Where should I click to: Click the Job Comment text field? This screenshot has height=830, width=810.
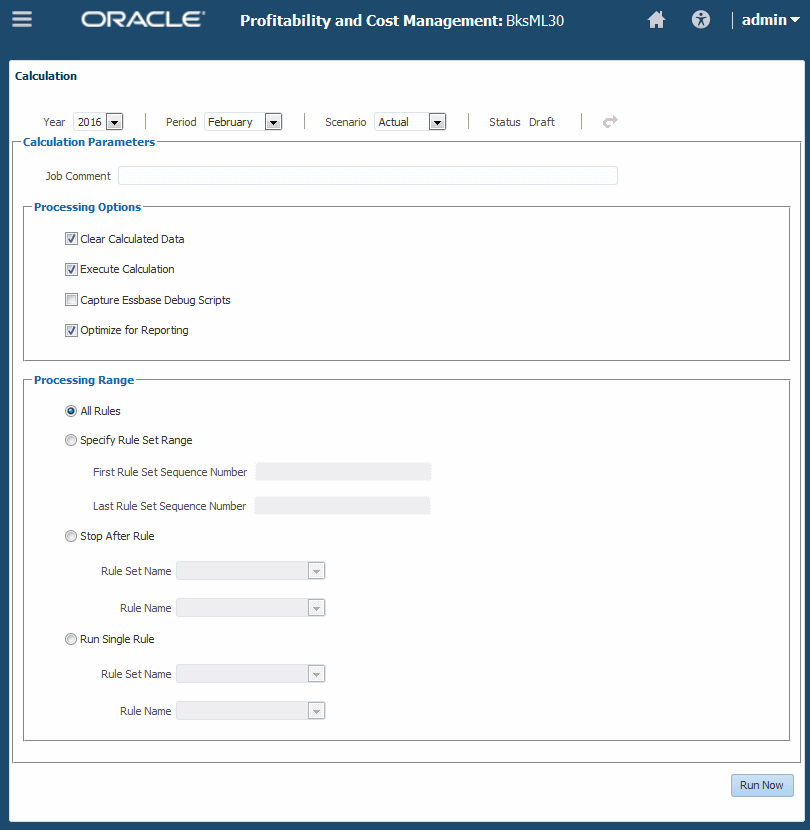tap(367, 176)
